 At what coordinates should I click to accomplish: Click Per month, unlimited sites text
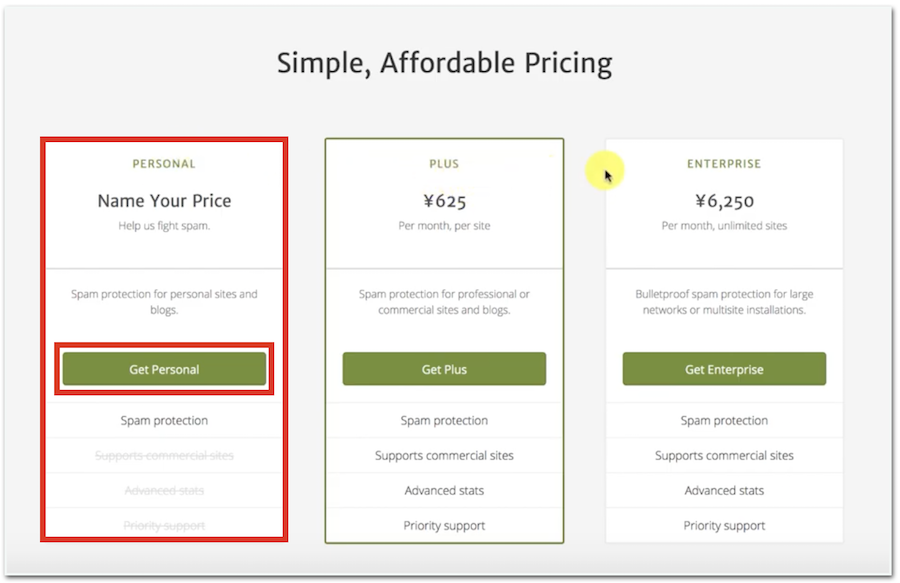click(724, 226)
